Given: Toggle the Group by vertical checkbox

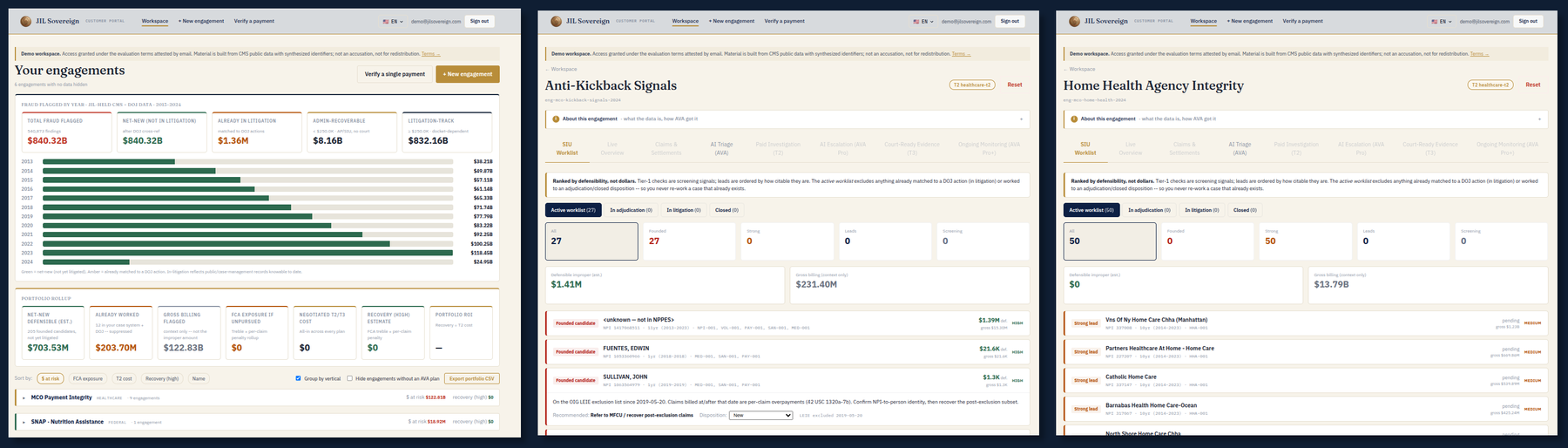Looking at the screenshot, I should tap(298, 378).
